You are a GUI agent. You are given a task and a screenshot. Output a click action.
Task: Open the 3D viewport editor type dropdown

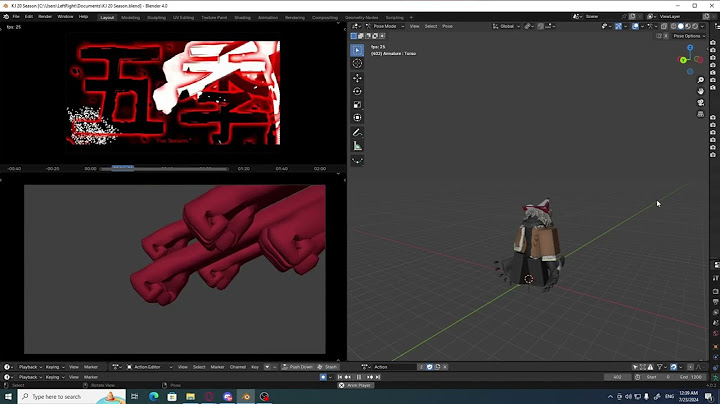(356, 26)
